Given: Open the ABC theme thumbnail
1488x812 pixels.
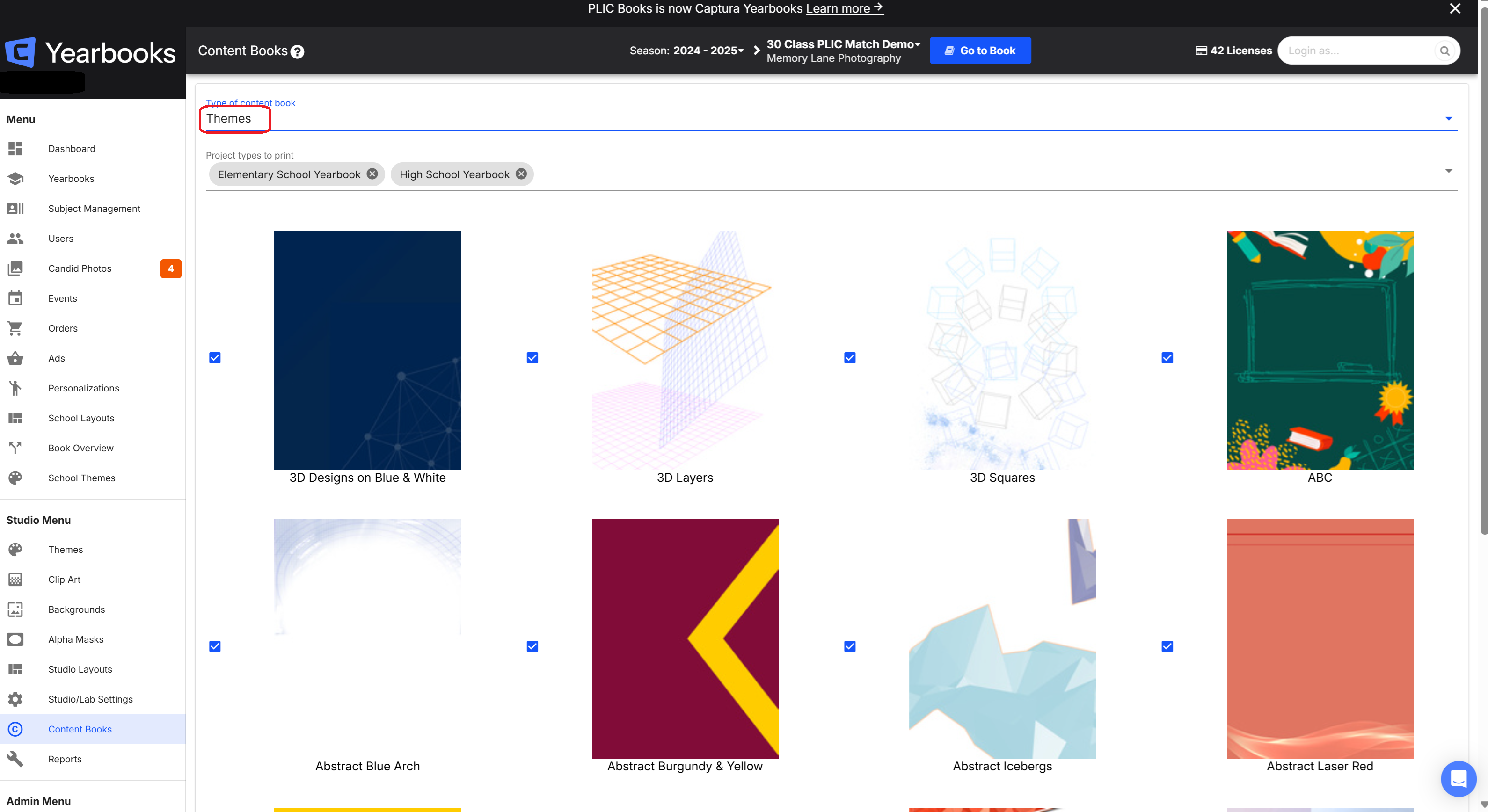Looking at the screenshot, I should (x=1320, y=350).
